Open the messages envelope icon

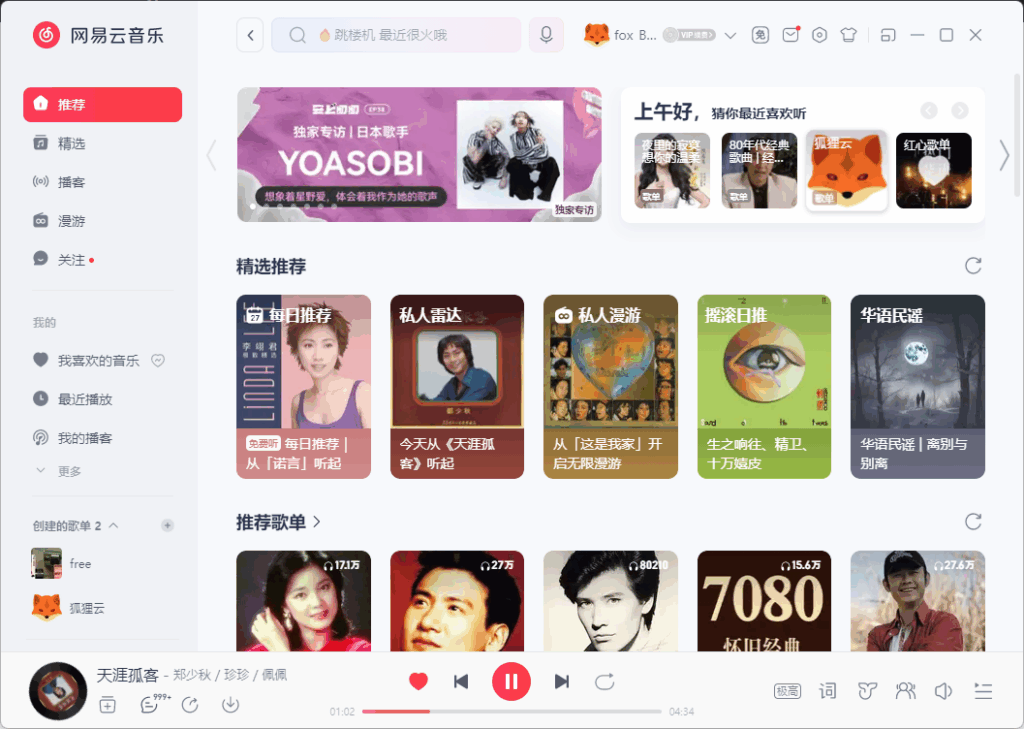[x=790, y=35]
